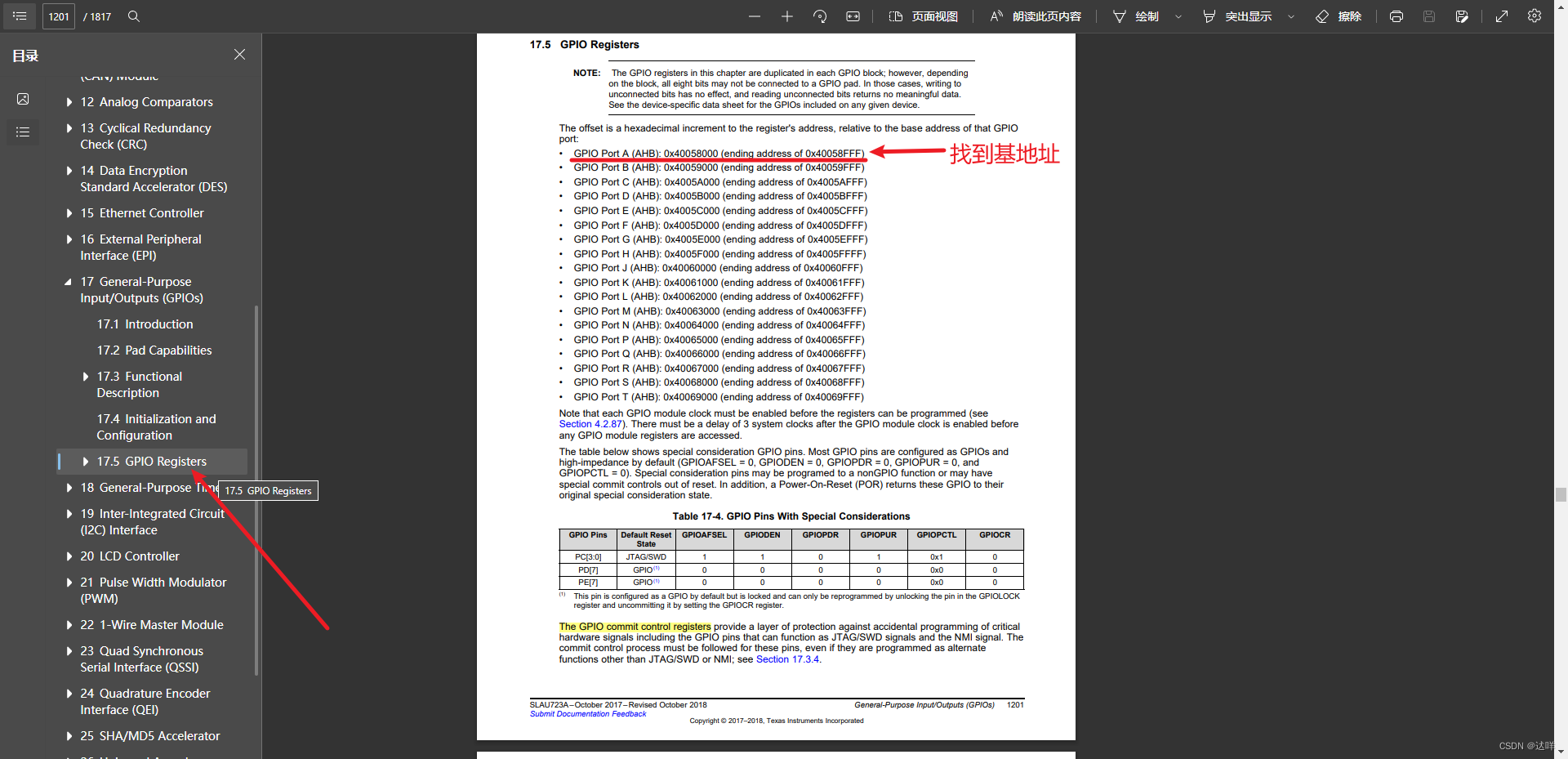The image size is (1568, 759).
Task: Print the document with the printer icon
Action: pos(1396,16)
